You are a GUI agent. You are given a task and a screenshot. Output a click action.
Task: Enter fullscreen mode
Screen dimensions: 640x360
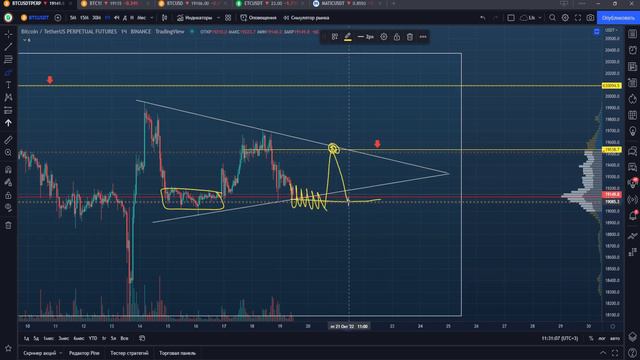(x=578, y=18)
